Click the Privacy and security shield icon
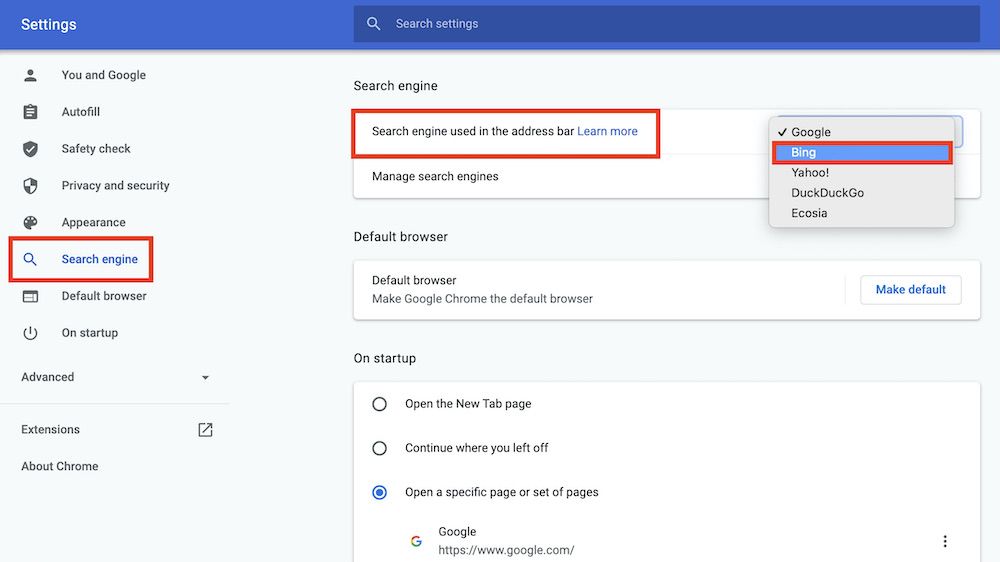This screenshot has width=1000, height=562. (31, 186)
